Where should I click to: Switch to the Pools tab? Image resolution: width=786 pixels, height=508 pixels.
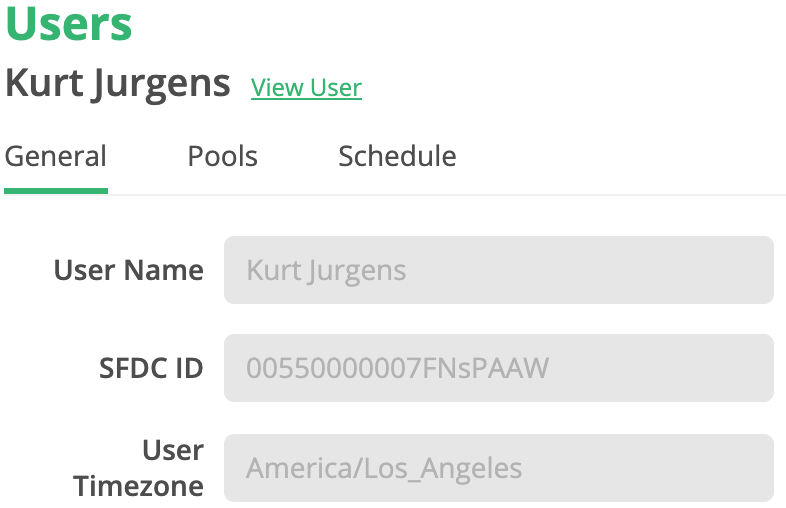tap(222, 157)
